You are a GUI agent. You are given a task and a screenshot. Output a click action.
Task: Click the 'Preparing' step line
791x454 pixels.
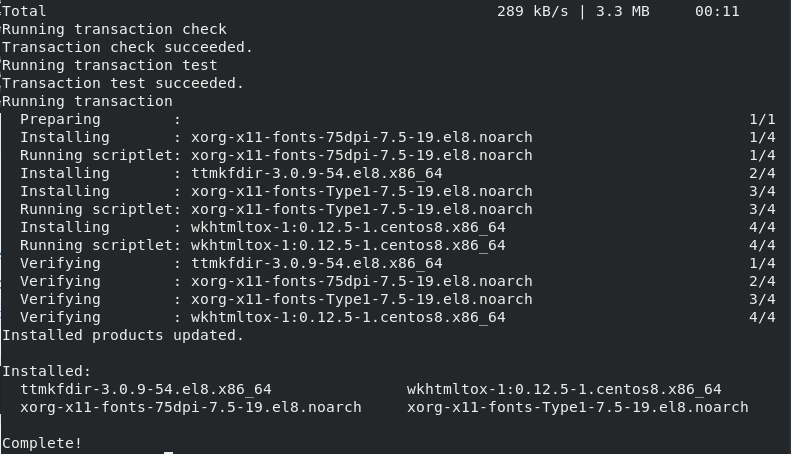pos(398,120)
